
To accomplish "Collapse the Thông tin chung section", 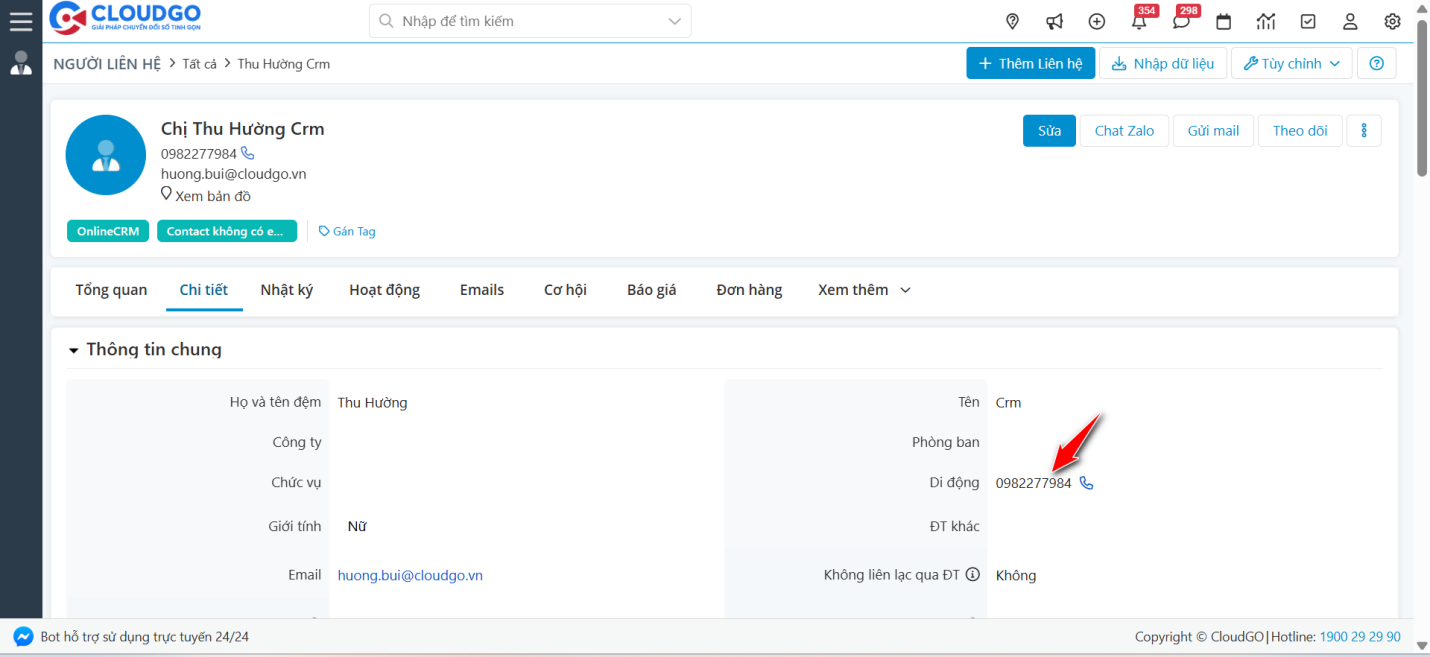I will click(x=74, y=349).
